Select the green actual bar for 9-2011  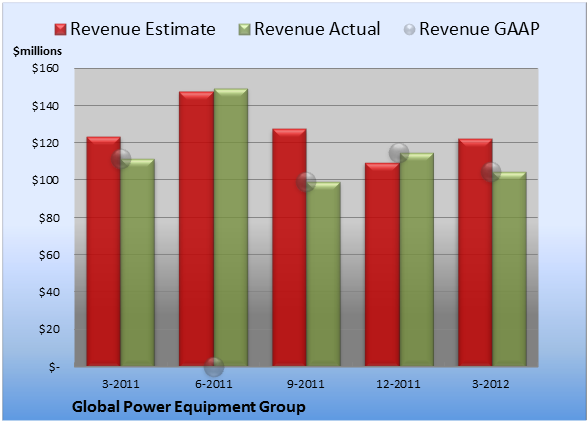tap(323, 274)
